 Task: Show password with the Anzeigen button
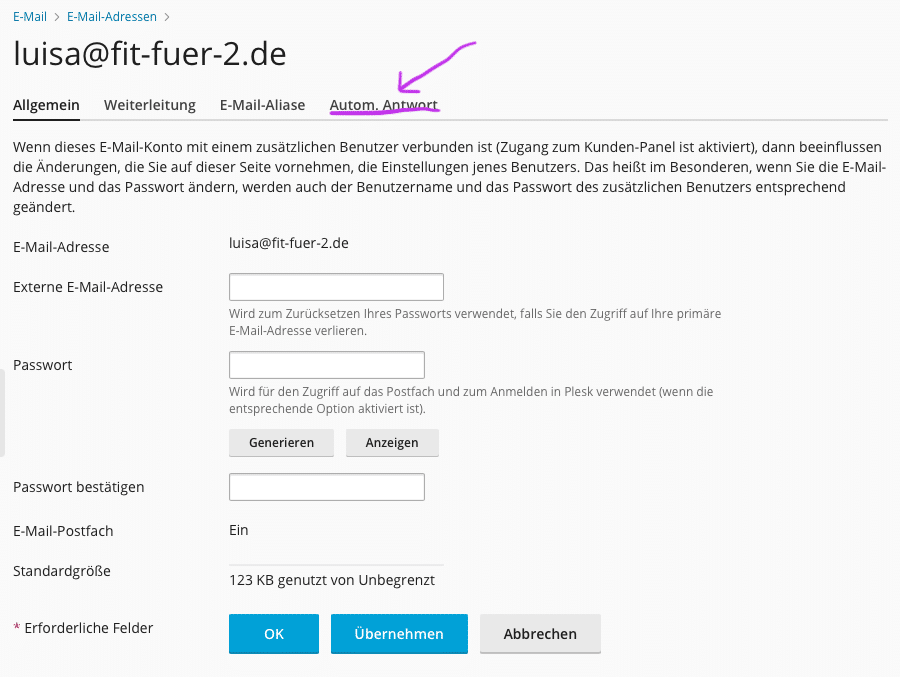[x=392, y=443]
